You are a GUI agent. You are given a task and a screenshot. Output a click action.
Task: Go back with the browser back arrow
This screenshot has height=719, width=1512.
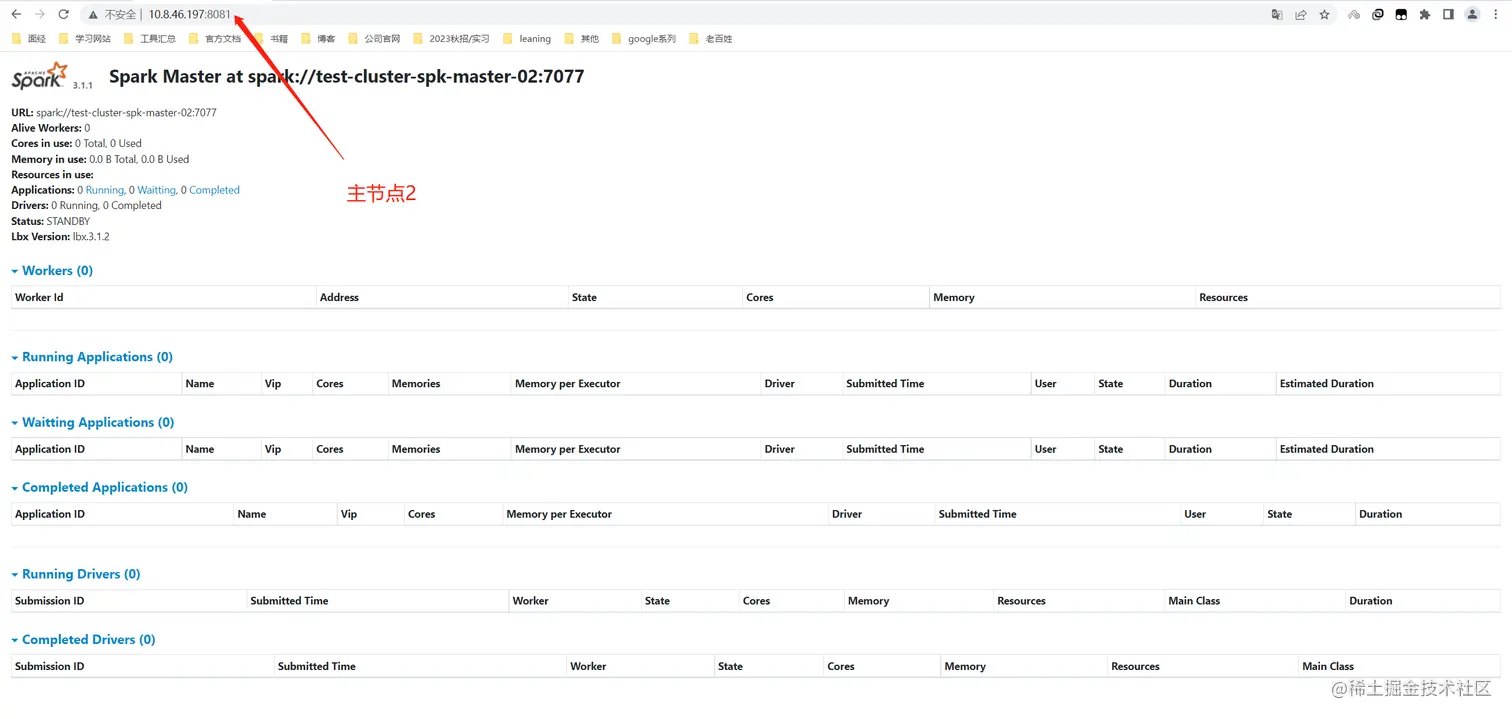(x=16, y=14)
